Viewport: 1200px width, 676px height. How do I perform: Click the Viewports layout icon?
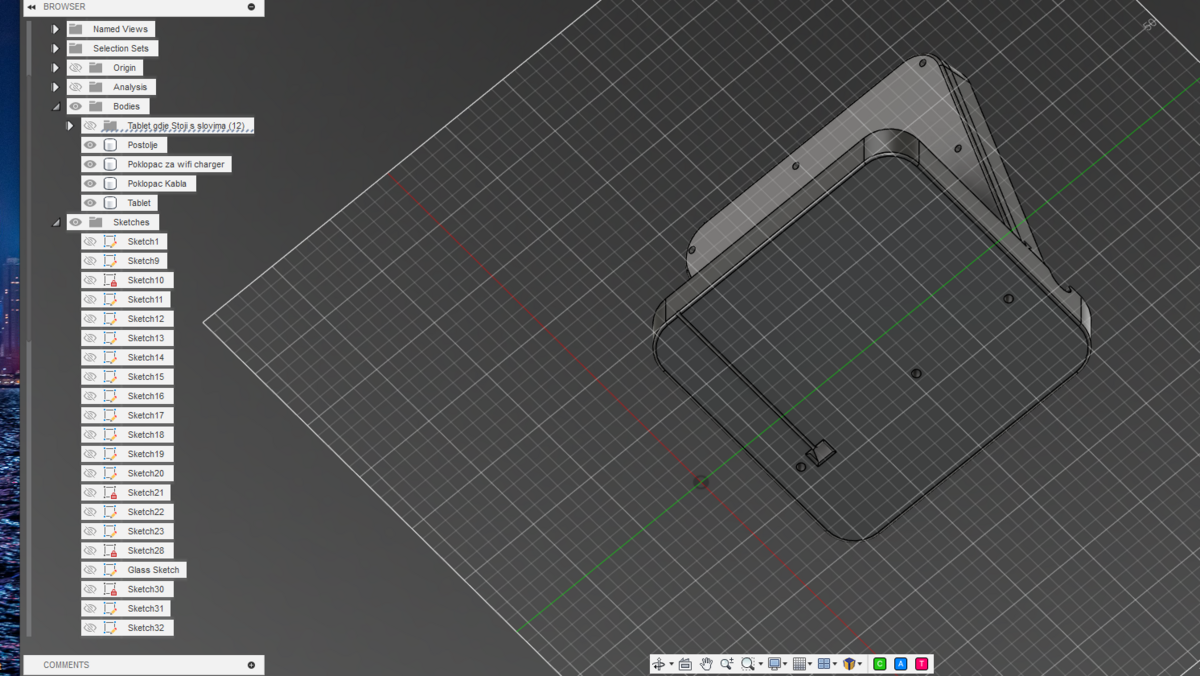(824, 664)
